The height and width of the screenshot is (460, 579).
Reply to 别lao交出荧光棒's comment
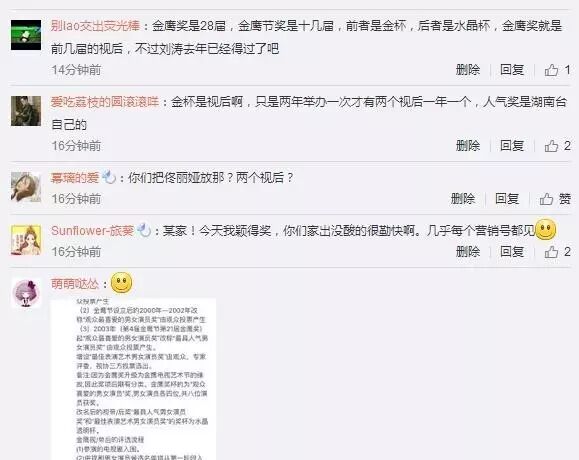click(x=512, y=70)
